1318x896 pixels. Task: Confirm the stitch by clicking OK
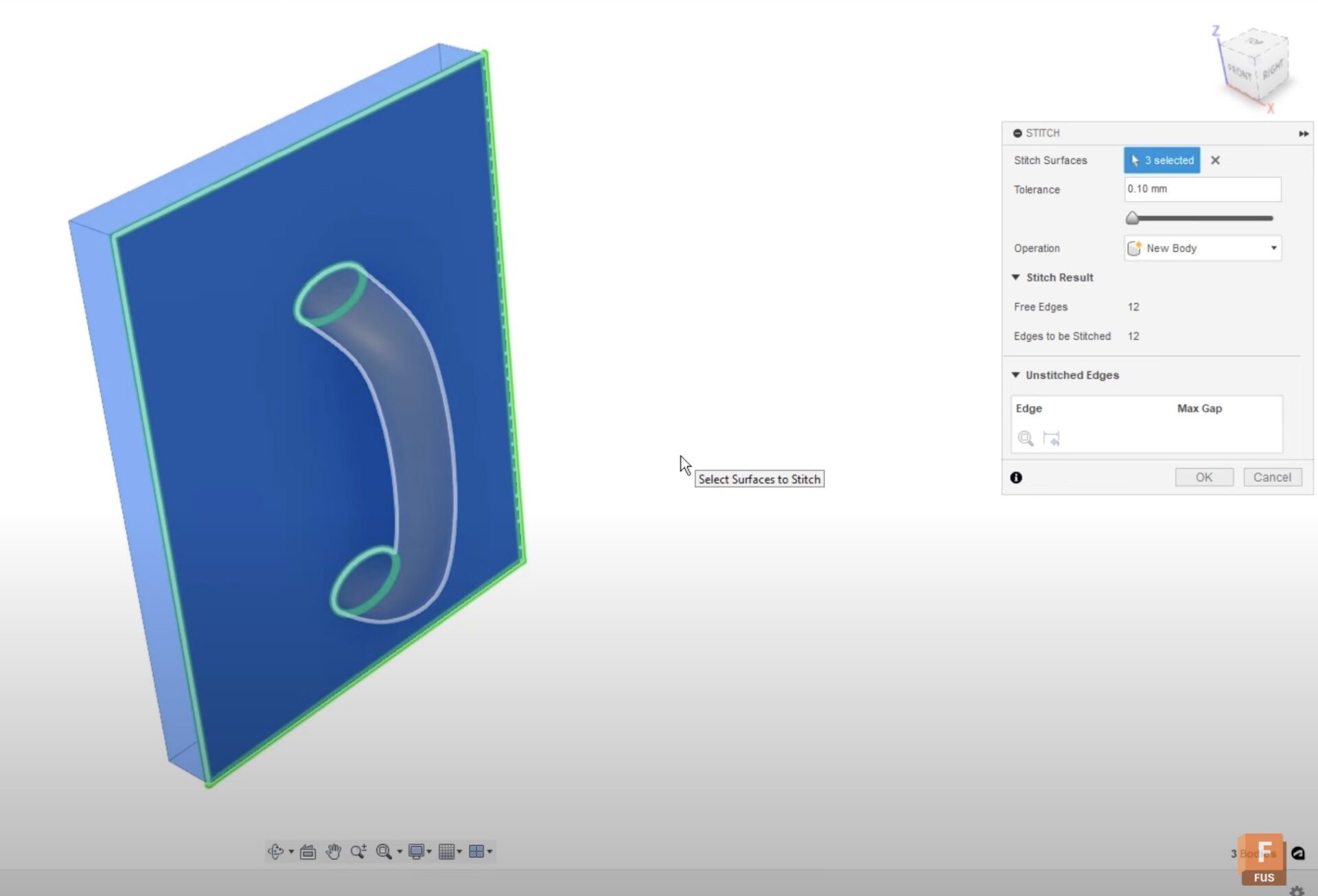point(1204,476)
